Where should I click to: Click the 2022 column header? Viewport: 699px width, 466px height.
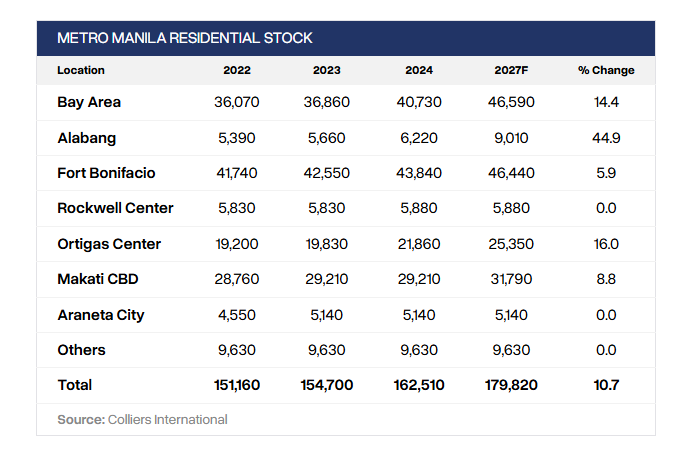coord(237,70)
